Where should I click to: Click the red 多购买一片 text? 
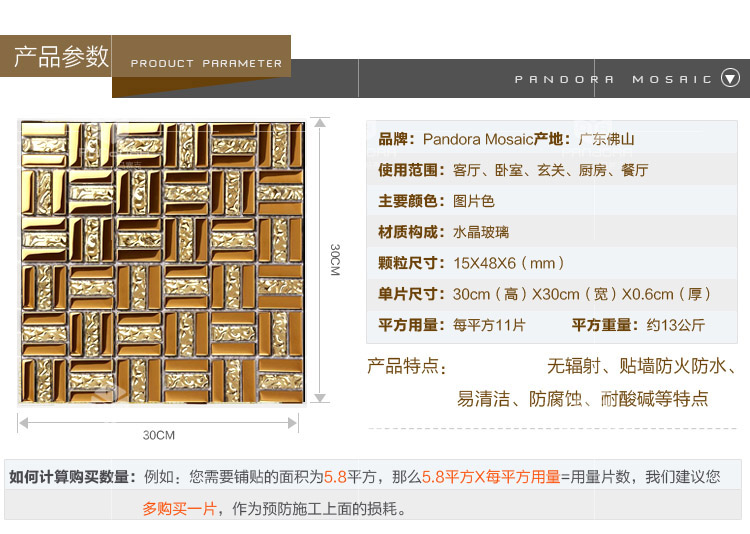180,509
